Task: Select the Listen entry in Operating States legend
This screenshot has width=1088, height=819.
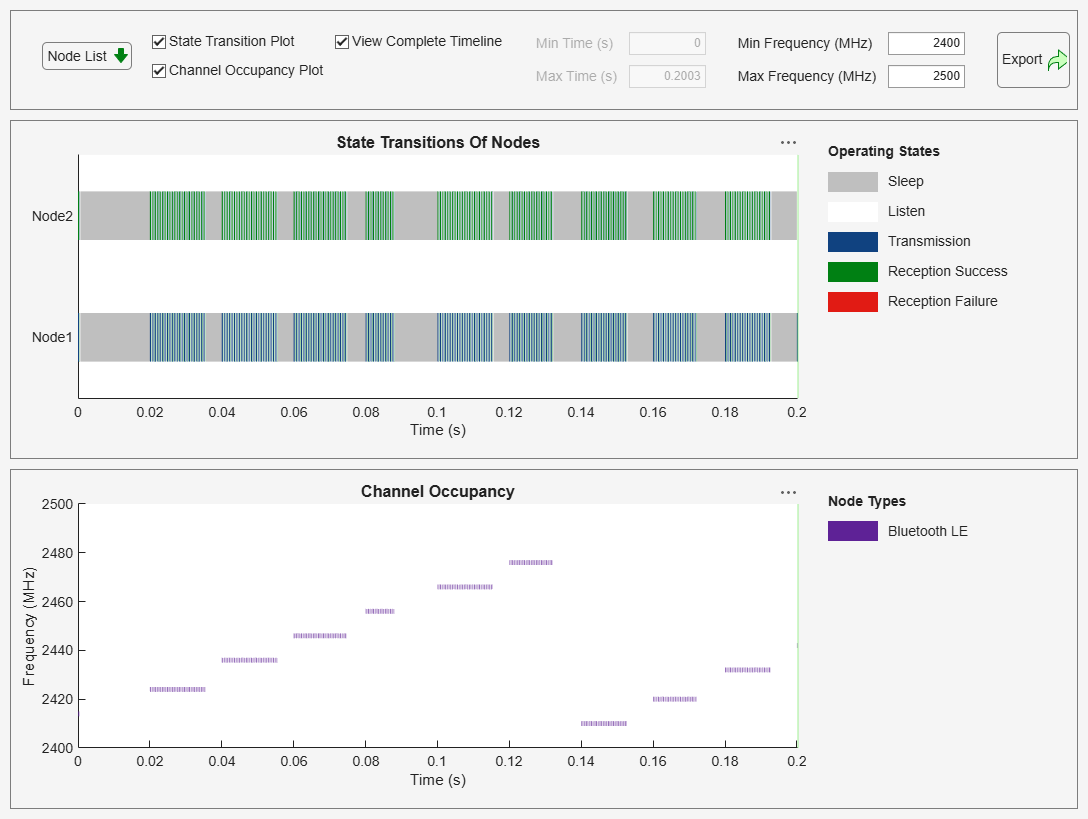Action: [x=905, y=211]
